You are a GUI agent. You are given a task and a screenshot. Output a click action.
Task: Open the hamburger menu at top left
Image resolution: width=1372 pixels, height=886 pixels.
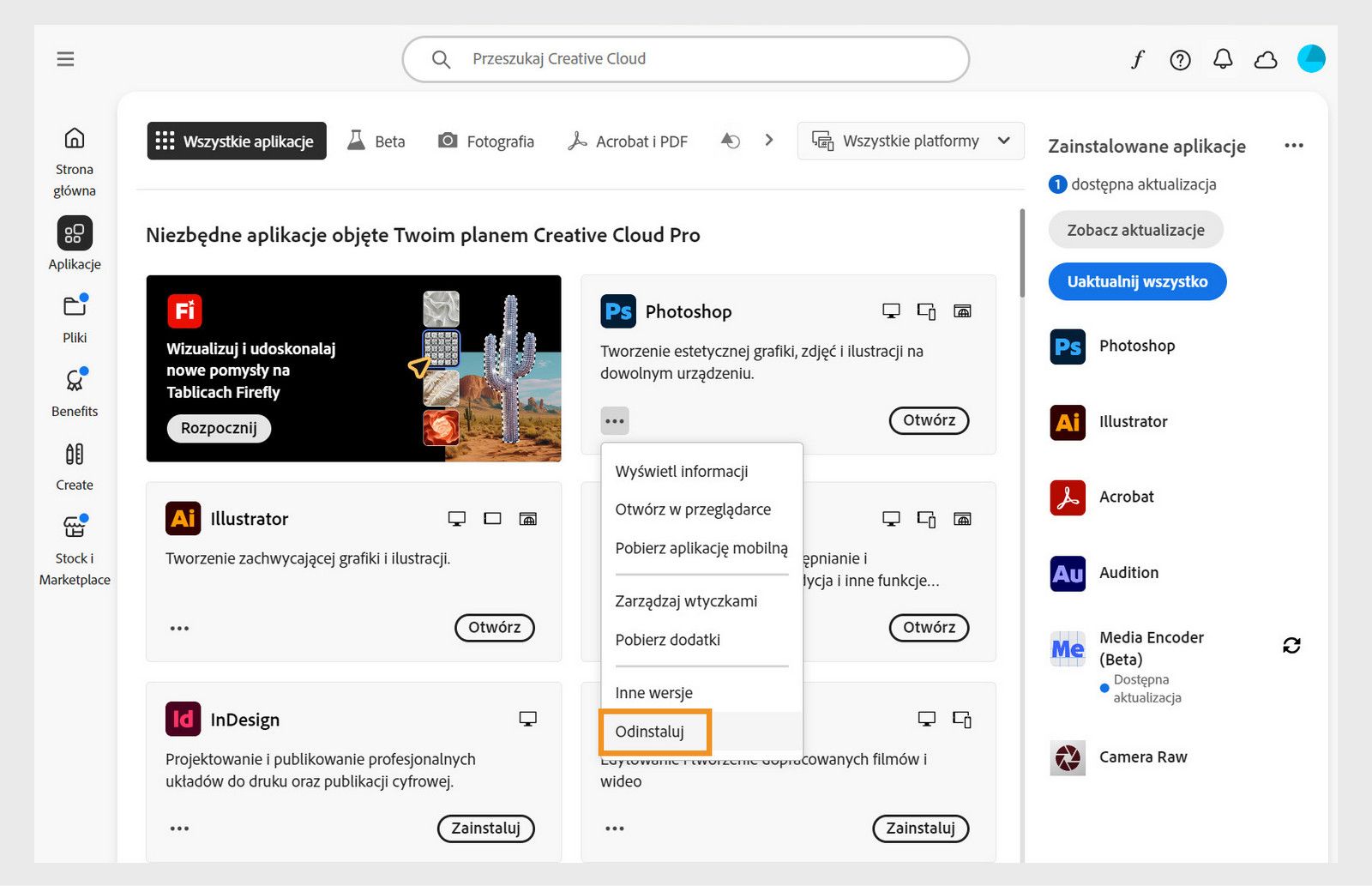pyautogui.click(x=65, y=58)
